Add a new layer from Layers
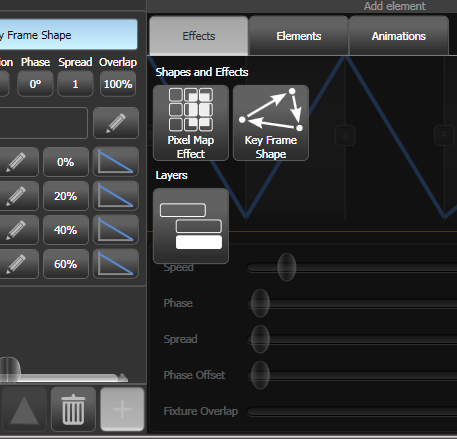Viewport: 457px width, 439px height. [191, 226]
